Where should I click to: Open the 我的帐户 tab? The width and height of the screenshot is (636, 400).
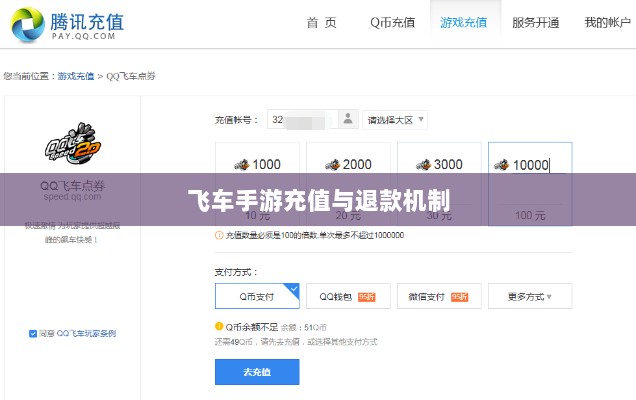[607, 23]
